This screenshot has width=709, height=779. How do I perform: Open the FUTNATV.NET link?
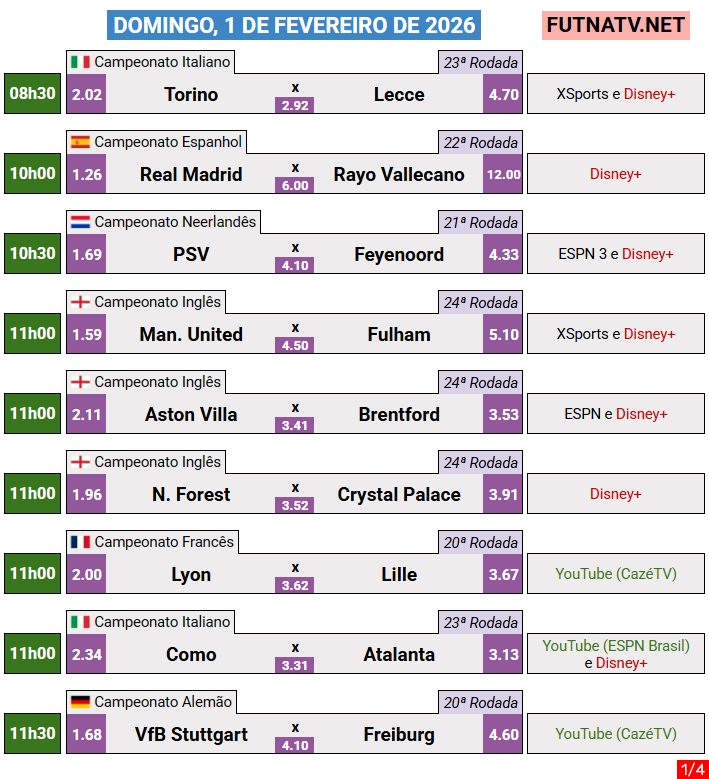point(616,25)
